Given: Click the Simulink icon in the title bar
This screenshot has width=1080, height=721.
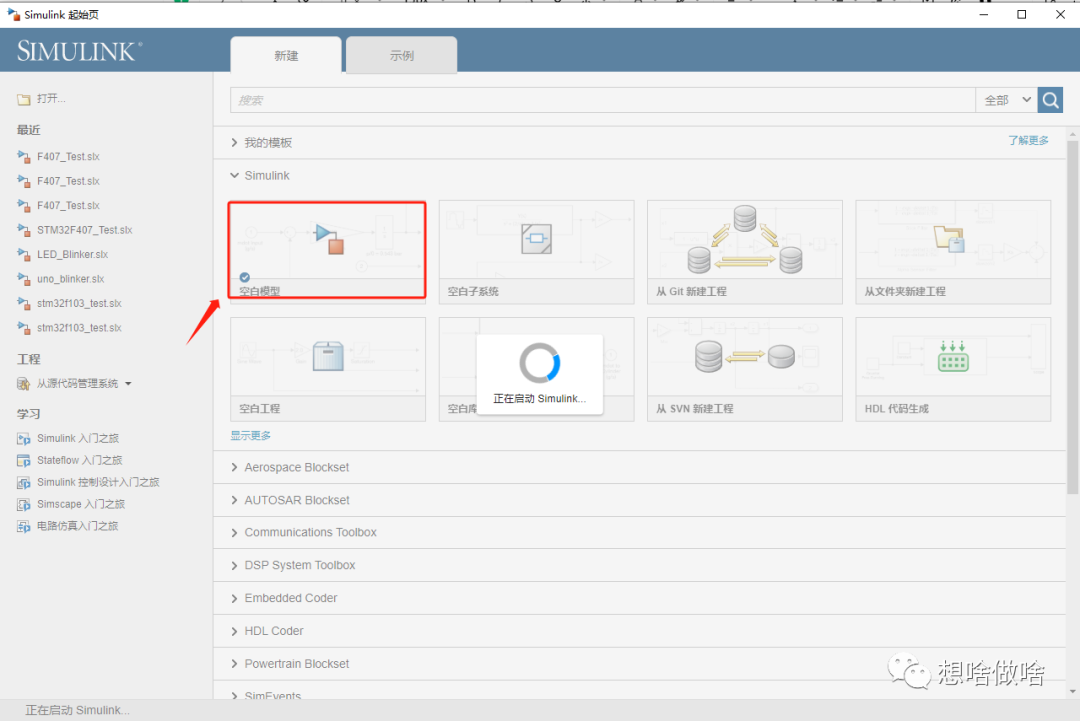Looking at the screenshot, I should (x=13, y=14).
